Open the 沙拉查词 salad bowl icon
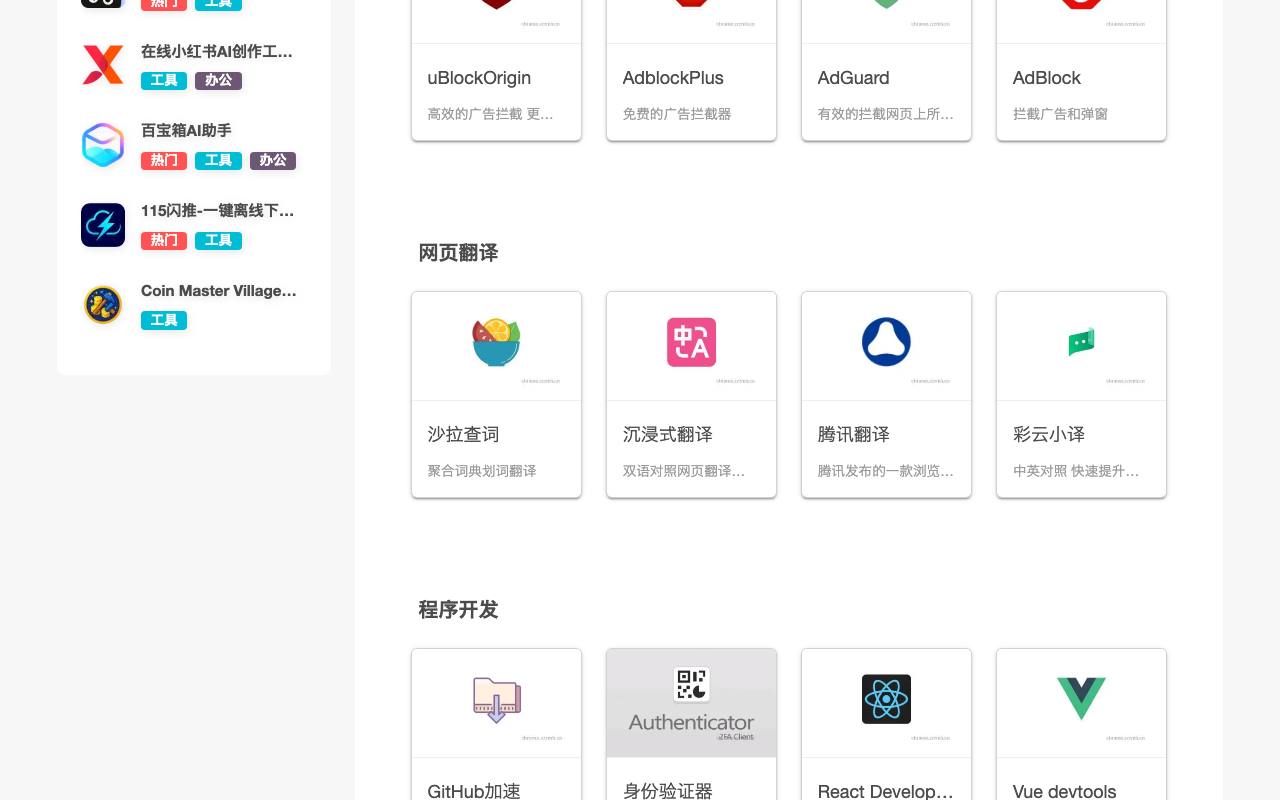This screenshot has height=800, width=1280. click(x=496, y=343)
